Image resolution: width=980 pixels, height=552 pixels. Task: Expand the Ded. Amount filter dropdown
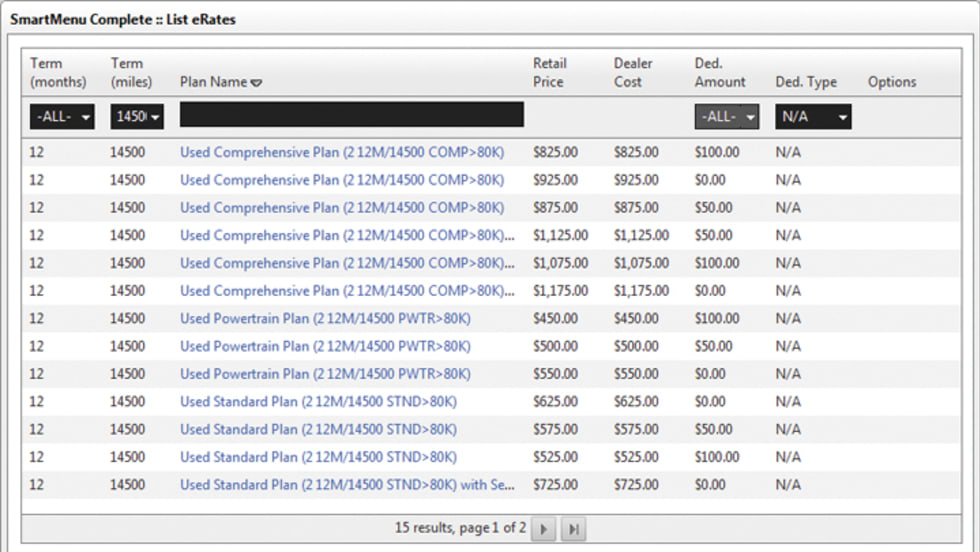pyautogui.click(x=727, y=117)
